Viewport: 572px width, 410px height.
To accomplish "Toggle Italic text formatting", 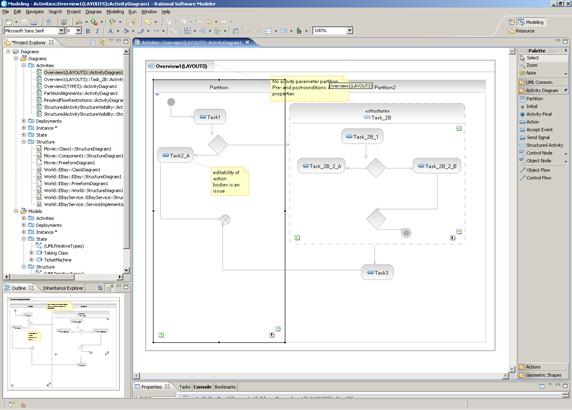I will point(97,31).
